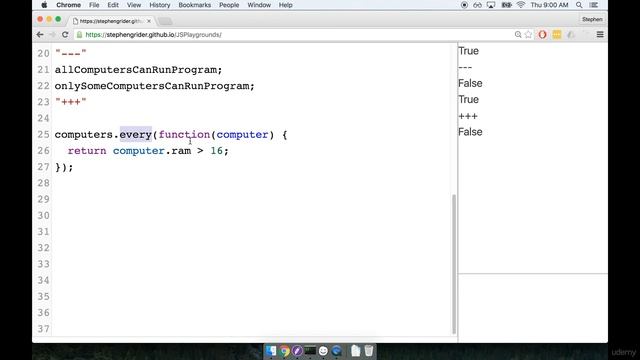View the site's secure lock icon
This screenshot has height=360, width=640.
(x=80, y=35)
